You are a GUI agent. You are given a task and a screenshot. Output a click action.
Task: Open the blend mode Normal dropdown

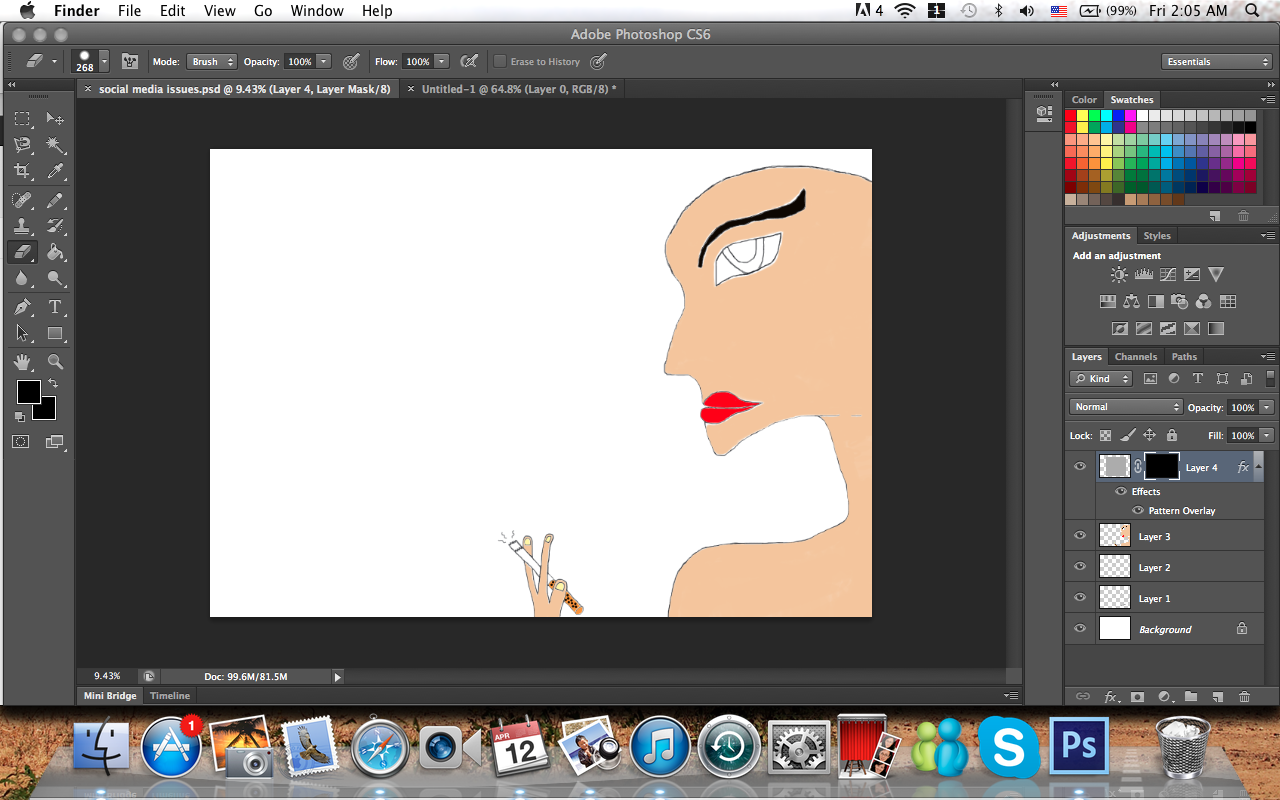click(1126, 407)
